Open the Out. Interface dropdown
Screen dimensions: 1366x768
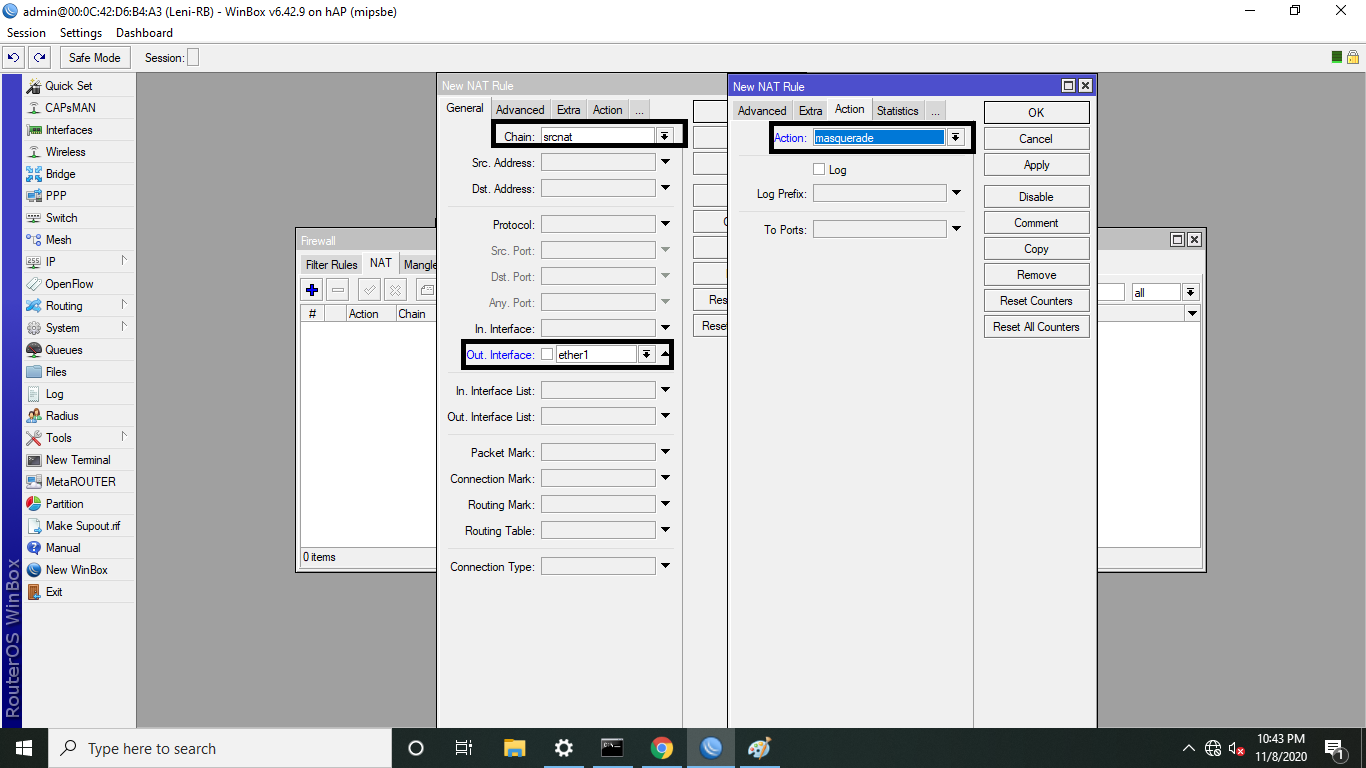pyautogui.click(x=647, y=354)
